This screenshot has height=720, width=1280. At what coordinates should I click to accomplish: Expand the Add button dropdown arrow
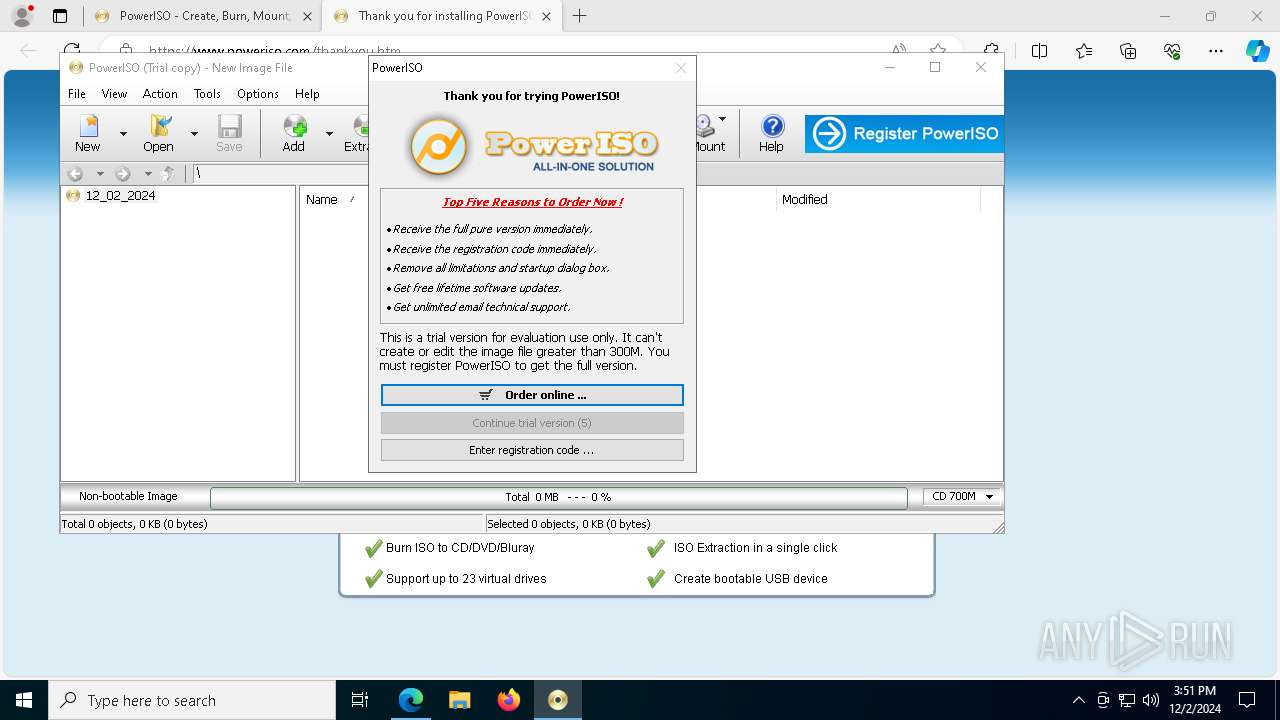[329, 134]
